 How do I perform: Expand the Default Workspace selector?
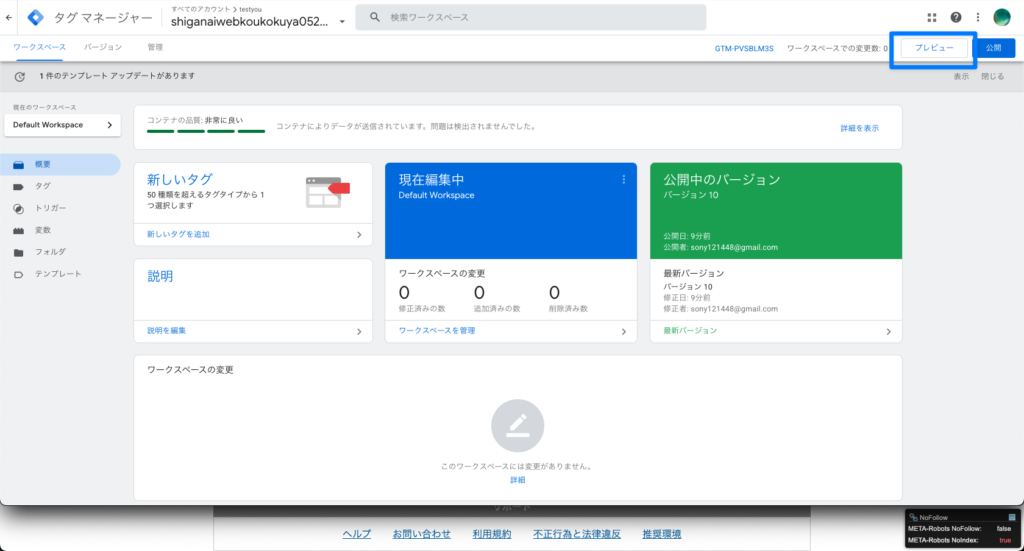click(62, 125)
